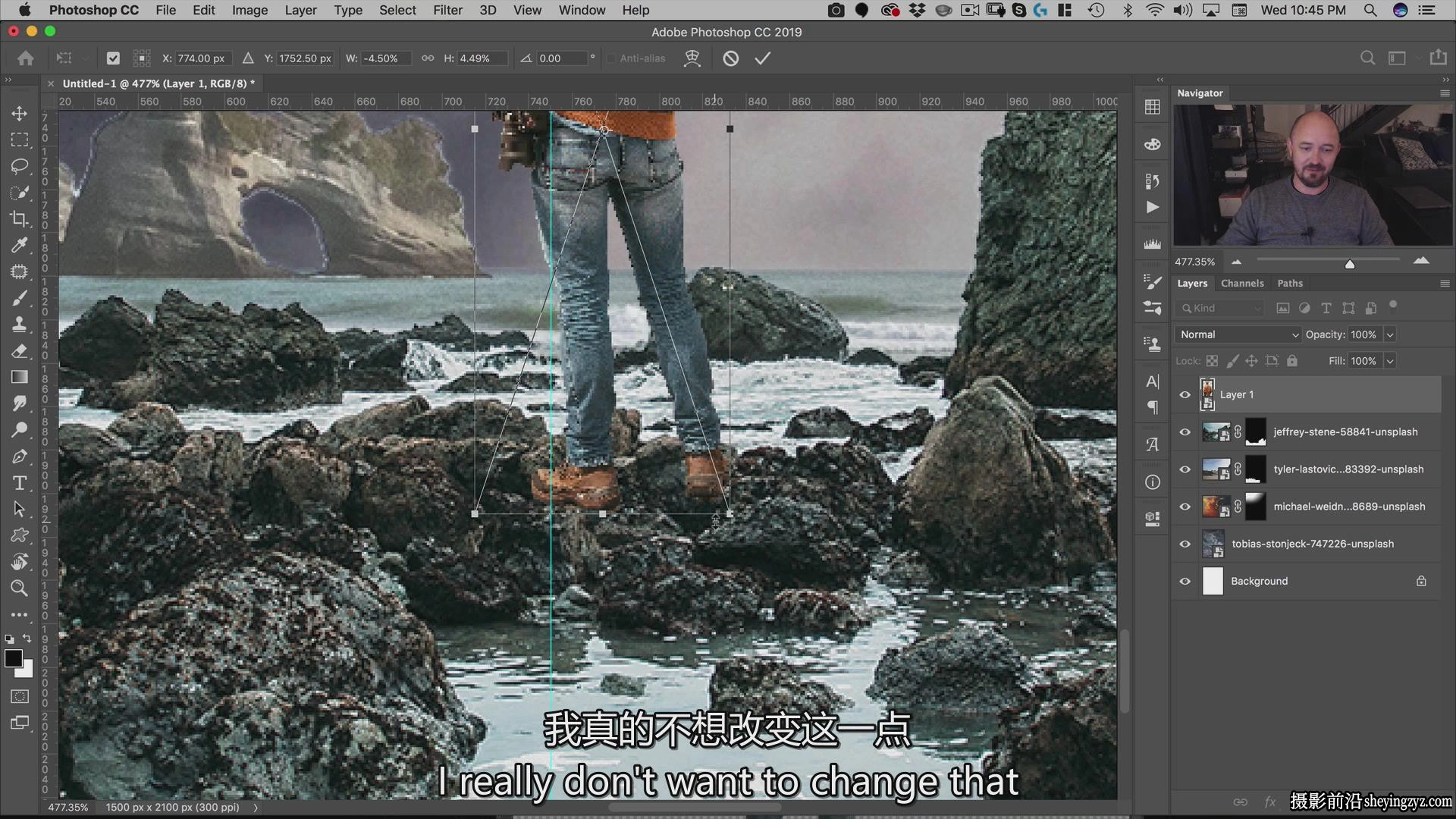Open the Select menu
Viewport: 1456px width, 819px height.
point(397,10)
